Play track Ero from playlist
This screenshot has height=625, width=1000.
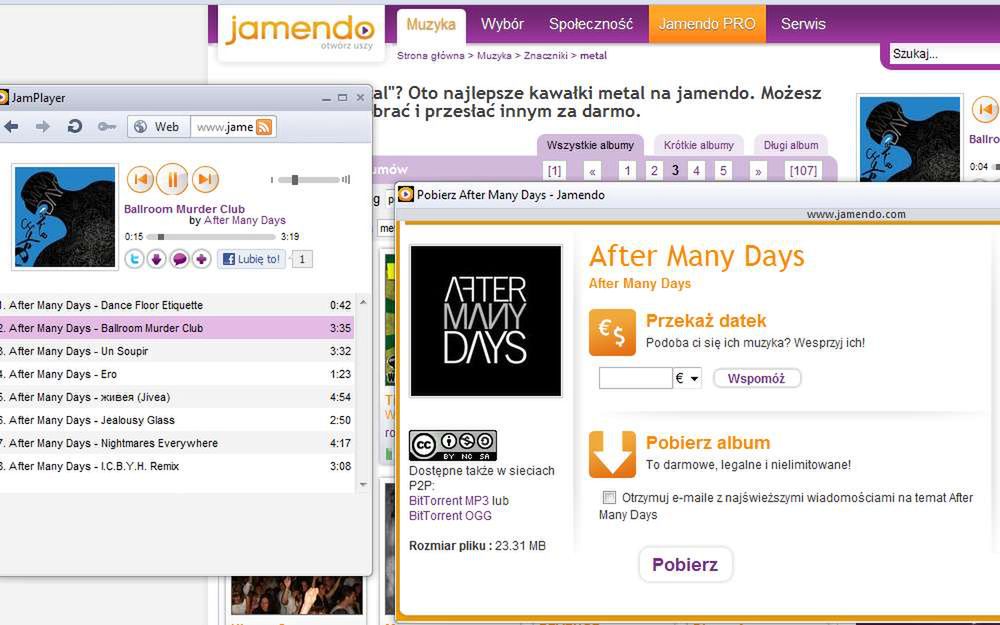(177, 374)
